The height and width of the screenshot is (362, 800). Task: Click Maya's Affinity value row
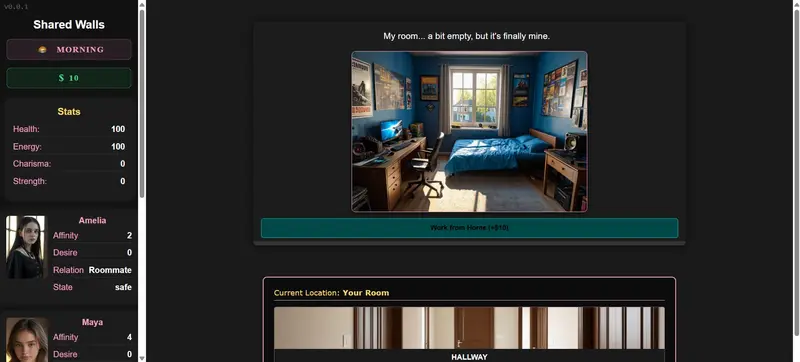point(92,338)
